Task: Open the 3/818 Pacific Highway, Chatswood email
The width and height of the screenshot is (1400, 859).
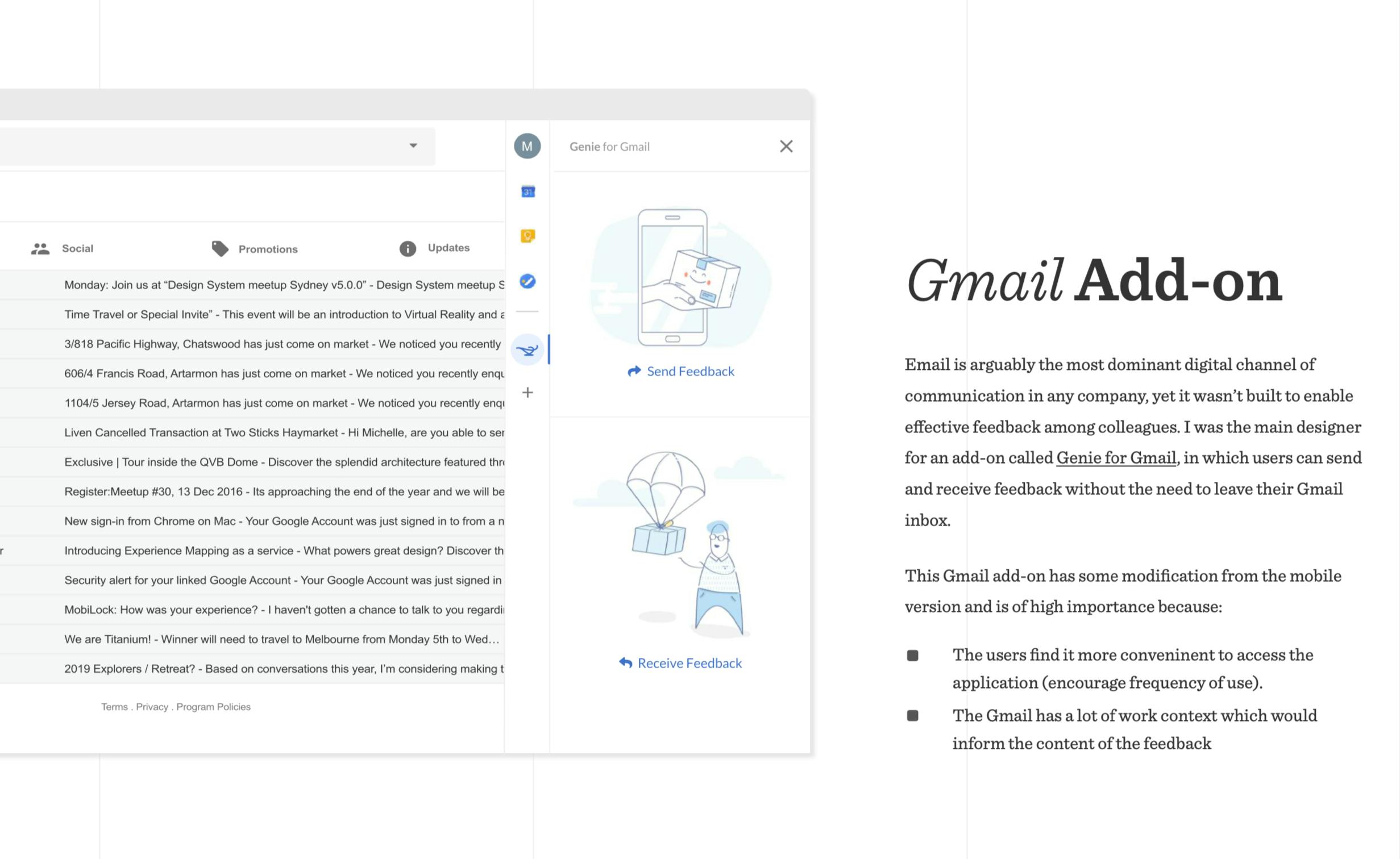Action: pyautogui.click(x=252, y=344)
